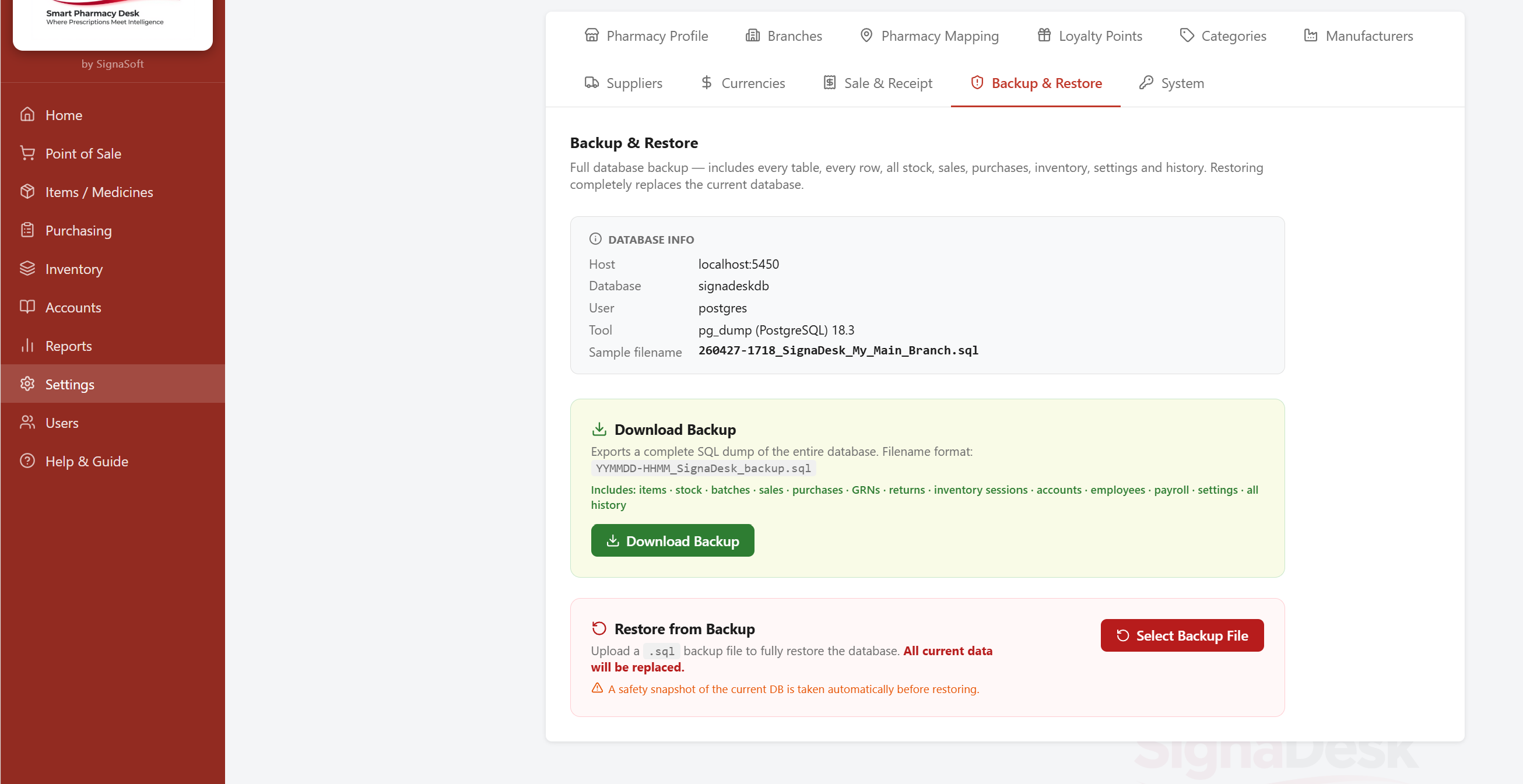Click the sample filename text

pyautogui.click(x=838, y=350)
